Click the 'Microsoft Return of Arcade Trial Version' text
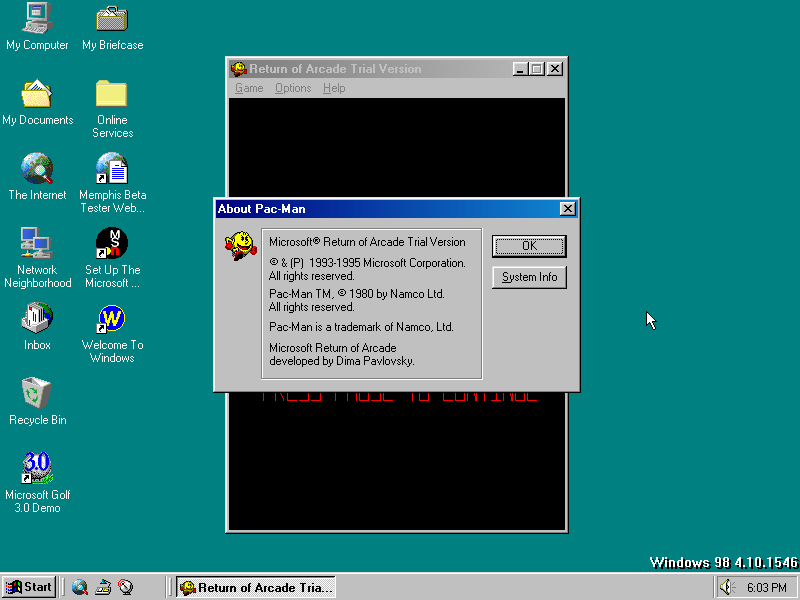Viewport: 800px width, 600px height. point(367,242)
